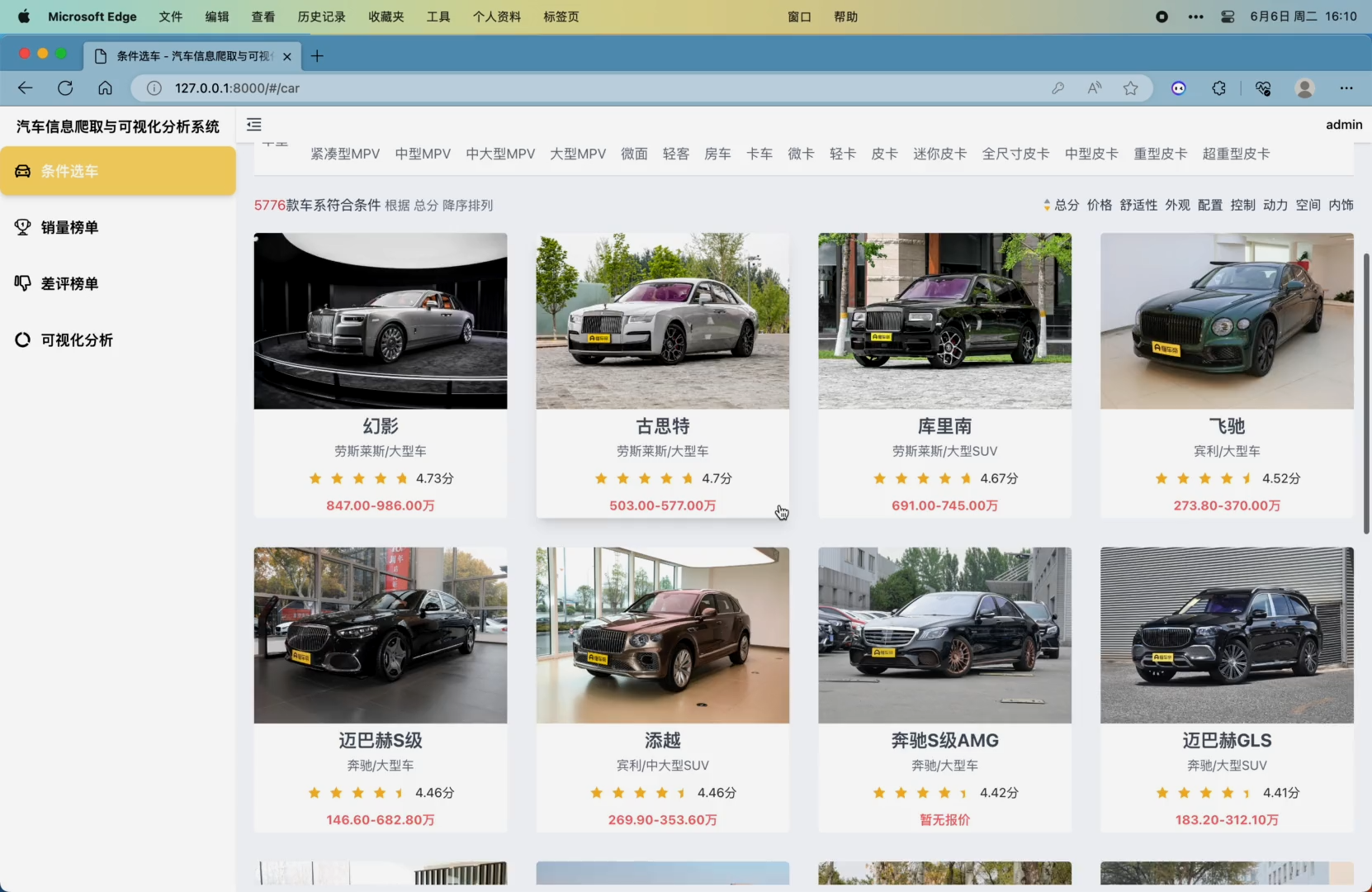Open the browser profile avatar
This screenshot has width=1372, height=892.
pos(1305,88)
